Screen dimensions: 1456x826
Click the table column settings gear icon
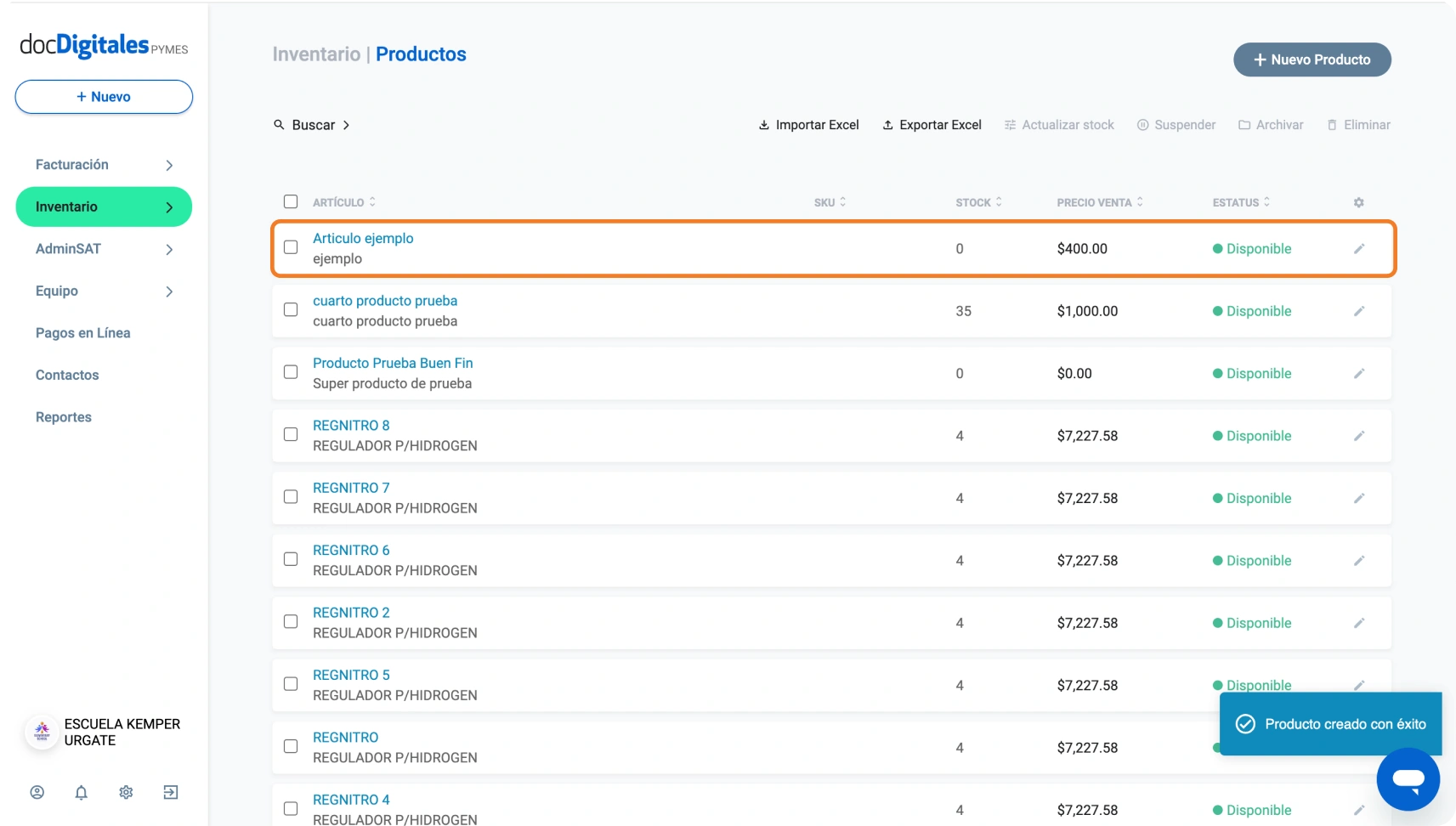point(1358,202)
